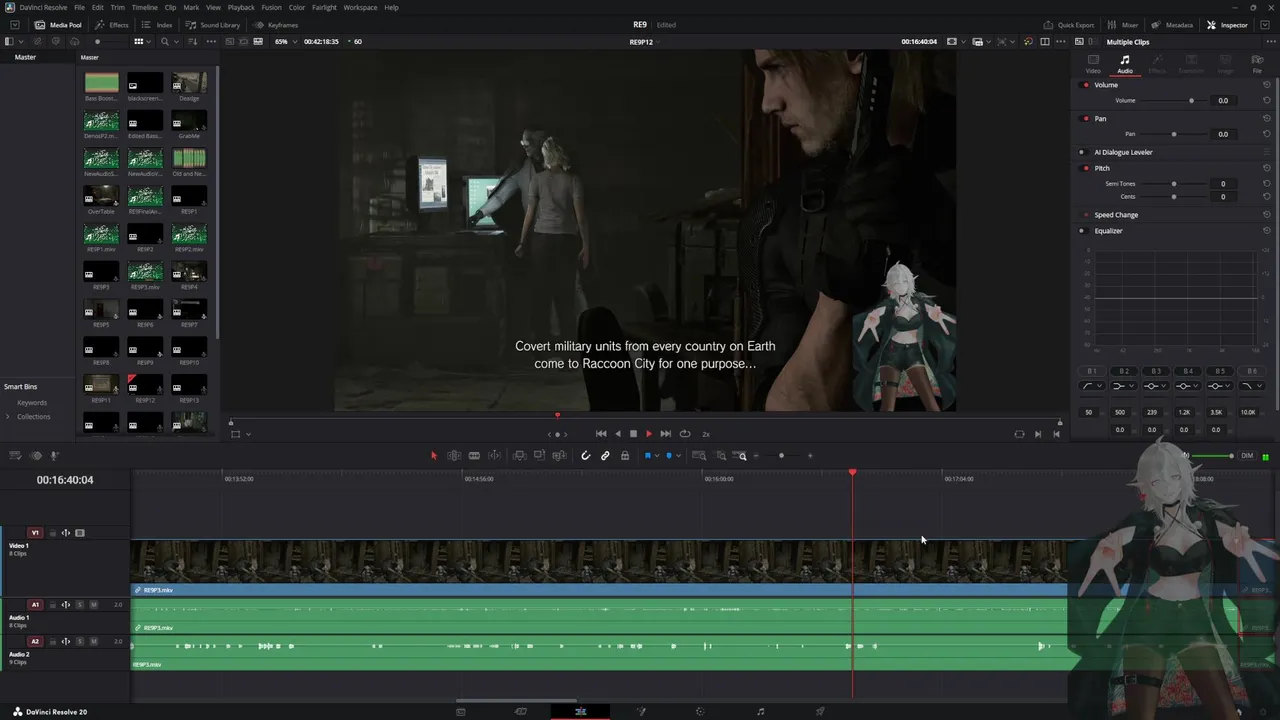Toggle the Loop playback icon
The image size is (1280, 720).
pos(685,434)
